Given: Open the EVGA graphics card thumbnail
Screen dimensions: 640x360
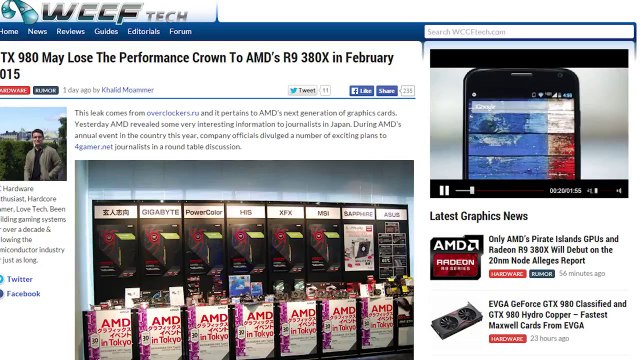Looking at the screenshot, I should point(456,320).
